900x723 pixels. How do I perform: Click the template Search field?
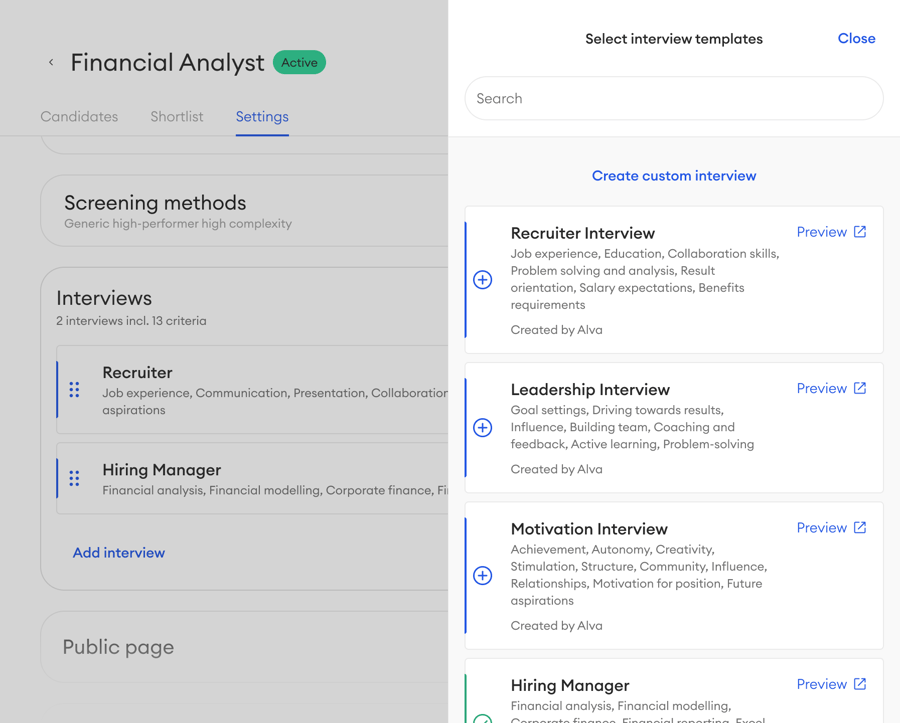(x=674, y=99)
